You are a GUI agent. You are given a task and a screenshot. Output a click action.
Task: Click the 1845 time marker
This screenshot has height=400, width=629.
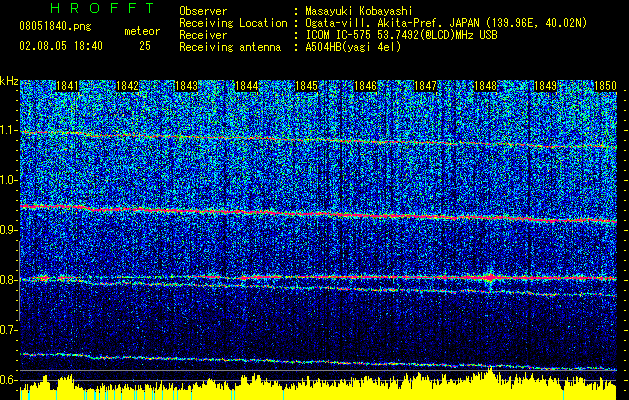[x=305, y=87]
